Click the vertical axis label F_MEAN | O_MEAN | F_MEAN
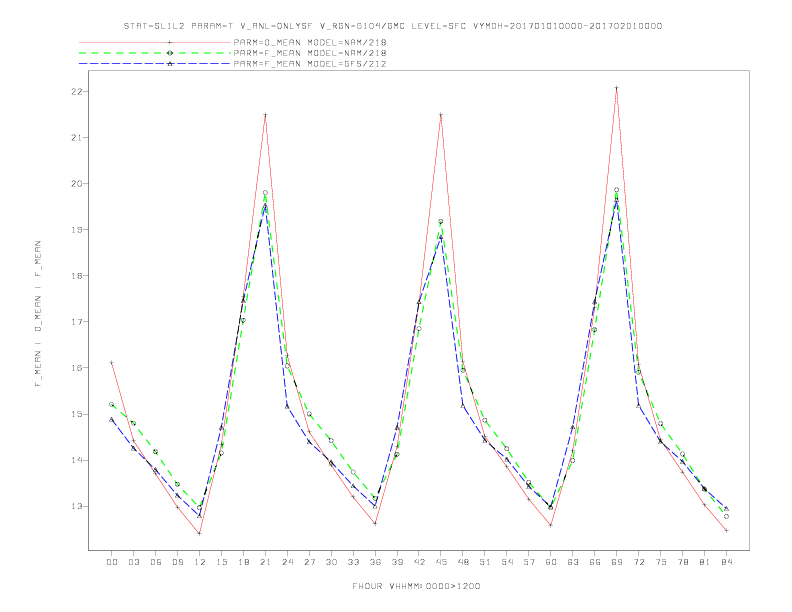Viewport: 792px width, 612px height. tap(38, 314)
